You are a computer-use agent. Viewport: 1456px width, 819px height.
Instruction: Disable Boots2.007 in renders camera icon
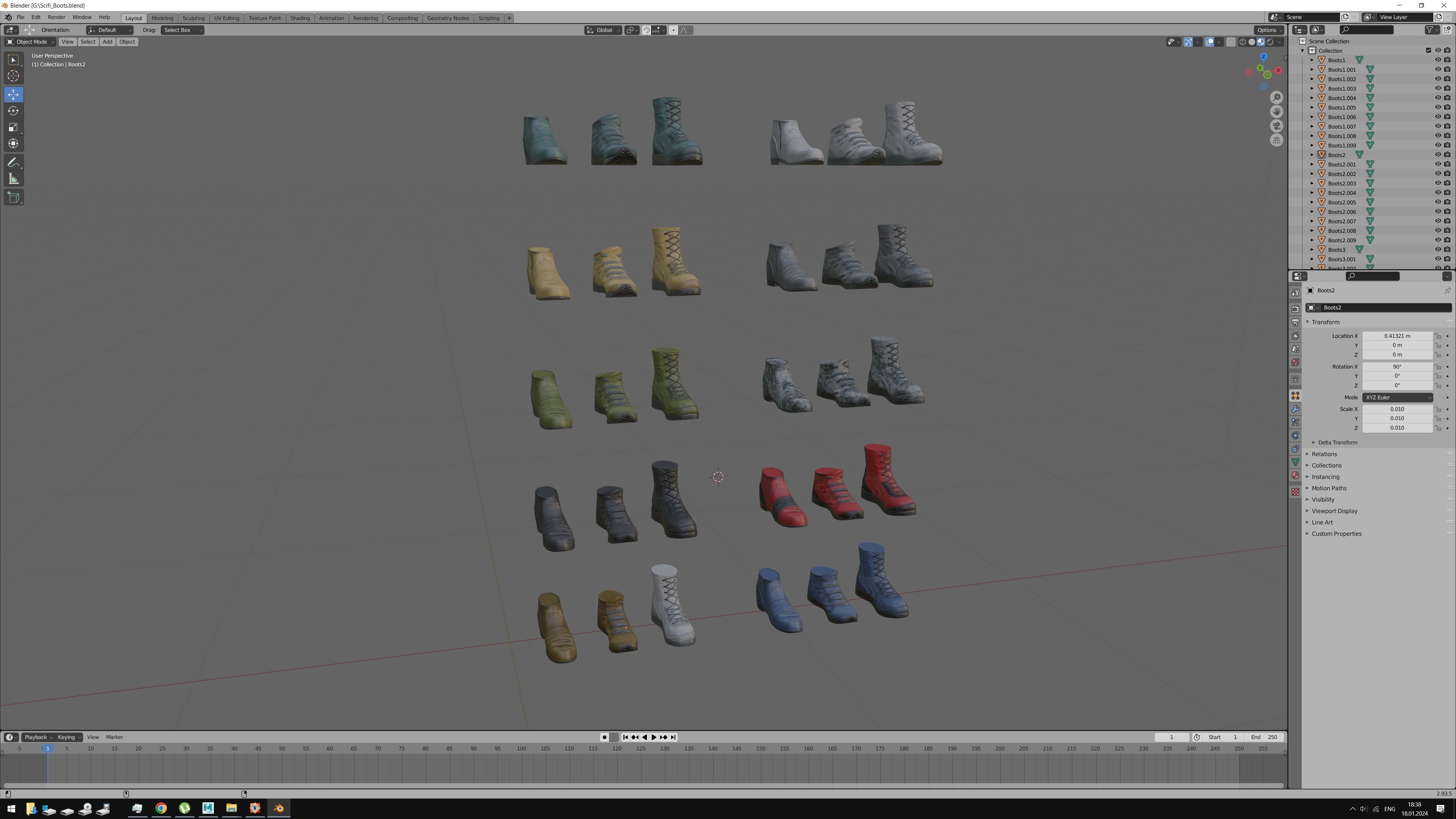pyautogui.click(x=1447, y=221)
